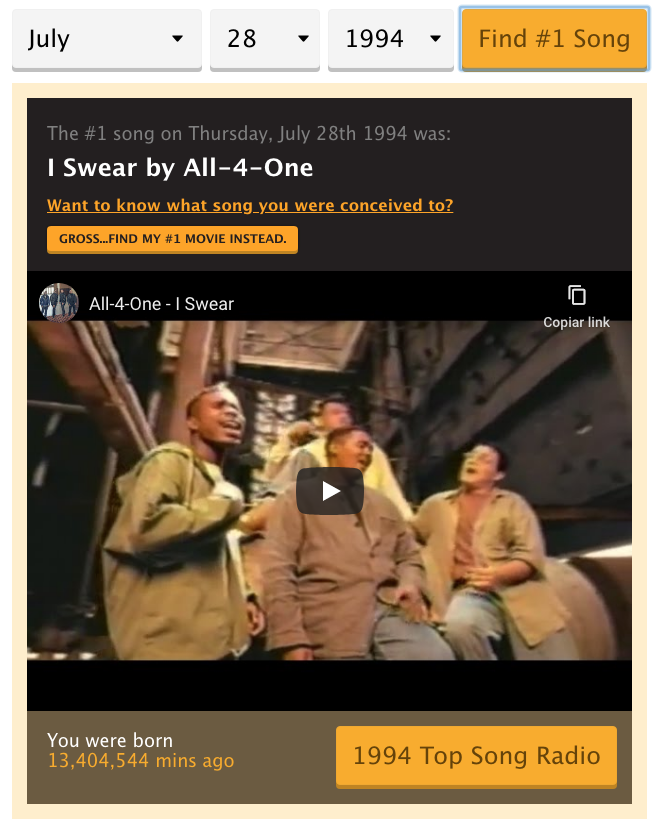Click the day dropdown arrow
Screen dimensions: 654x829
click(303, 39)
